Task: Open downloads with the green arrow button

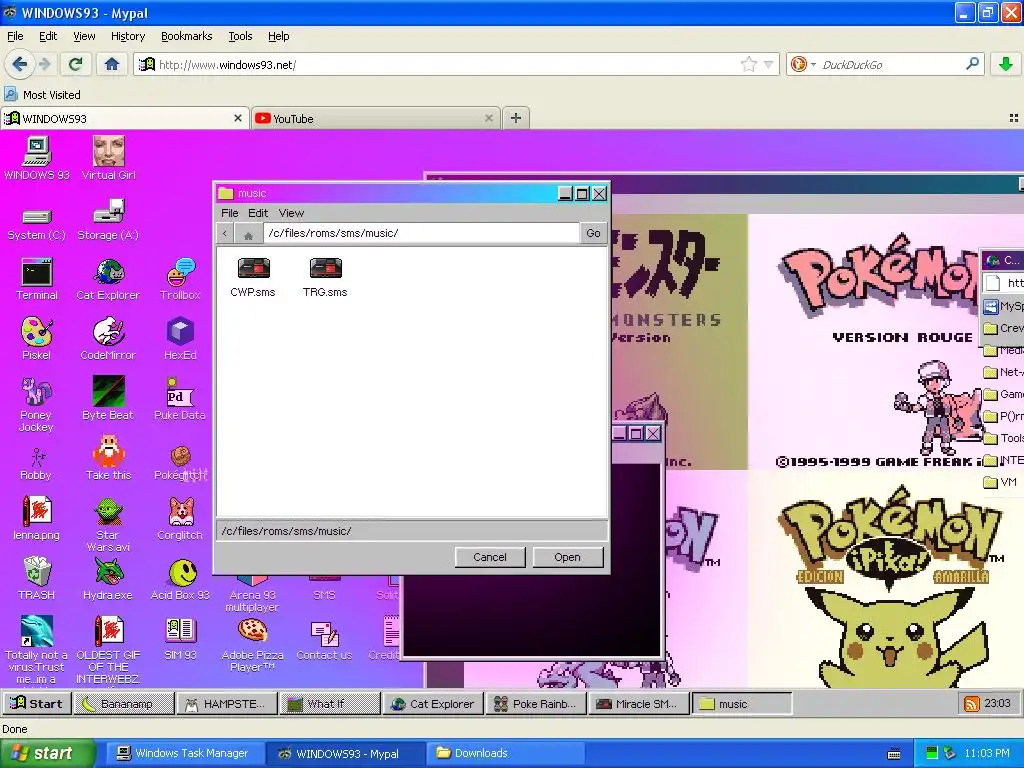Action: [x=1006, y=64]
